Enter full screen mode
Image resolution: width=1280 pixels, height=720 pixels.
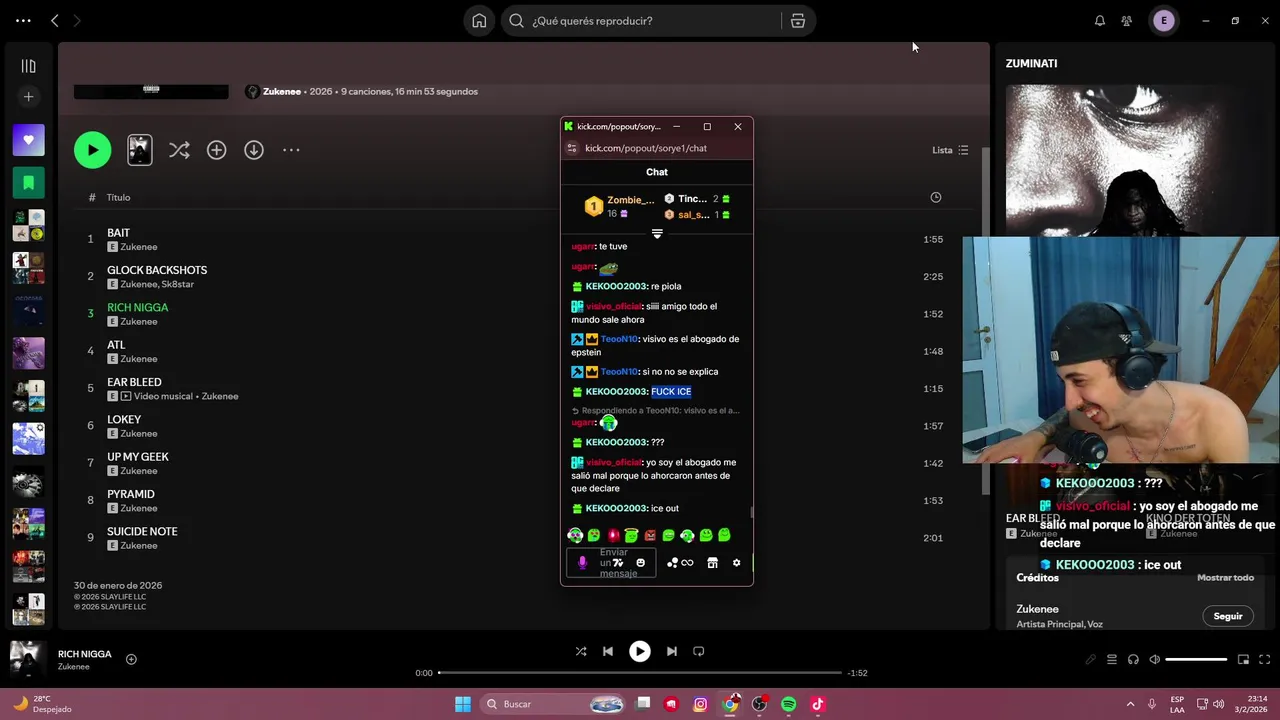[x=1265, y=660]
